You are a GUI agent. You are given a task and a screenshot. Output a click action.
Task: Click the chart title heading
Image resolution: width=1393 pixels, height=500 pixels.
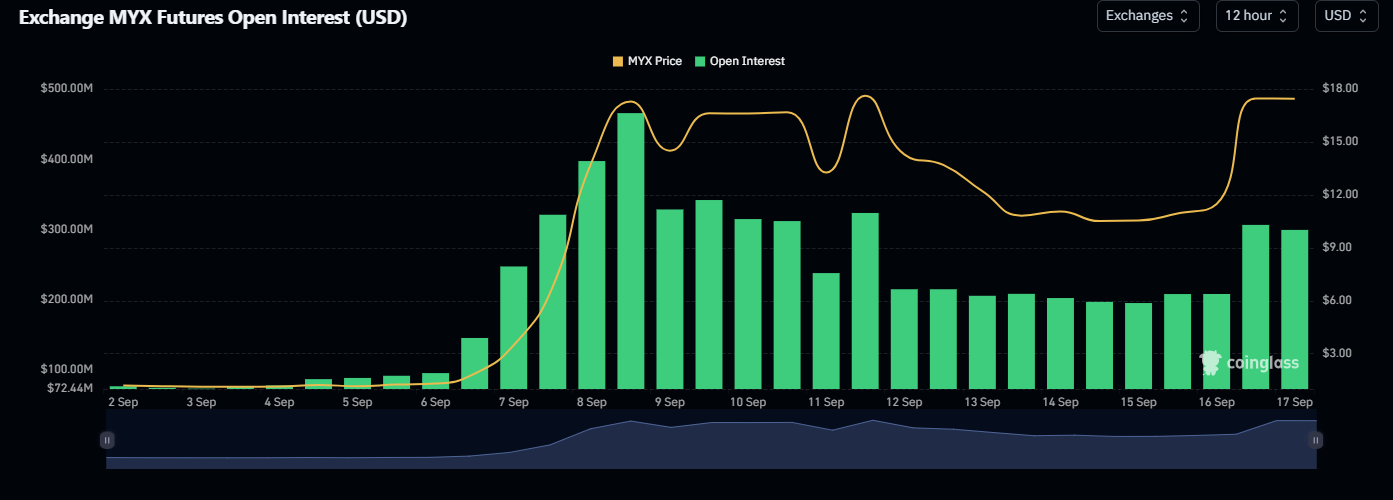point(213,18)
